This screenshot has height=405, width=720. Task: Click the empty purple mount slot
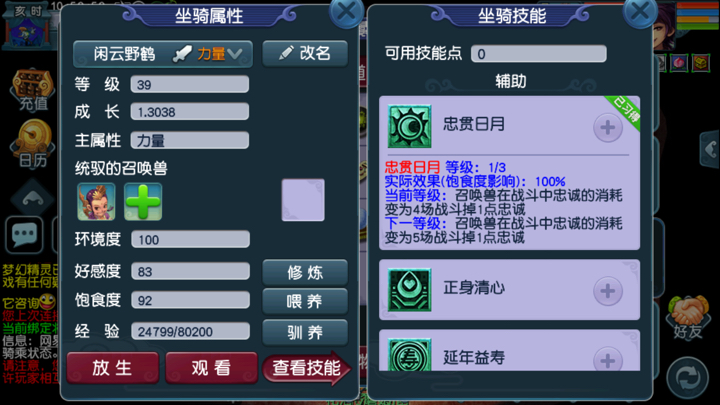(303, 200)
